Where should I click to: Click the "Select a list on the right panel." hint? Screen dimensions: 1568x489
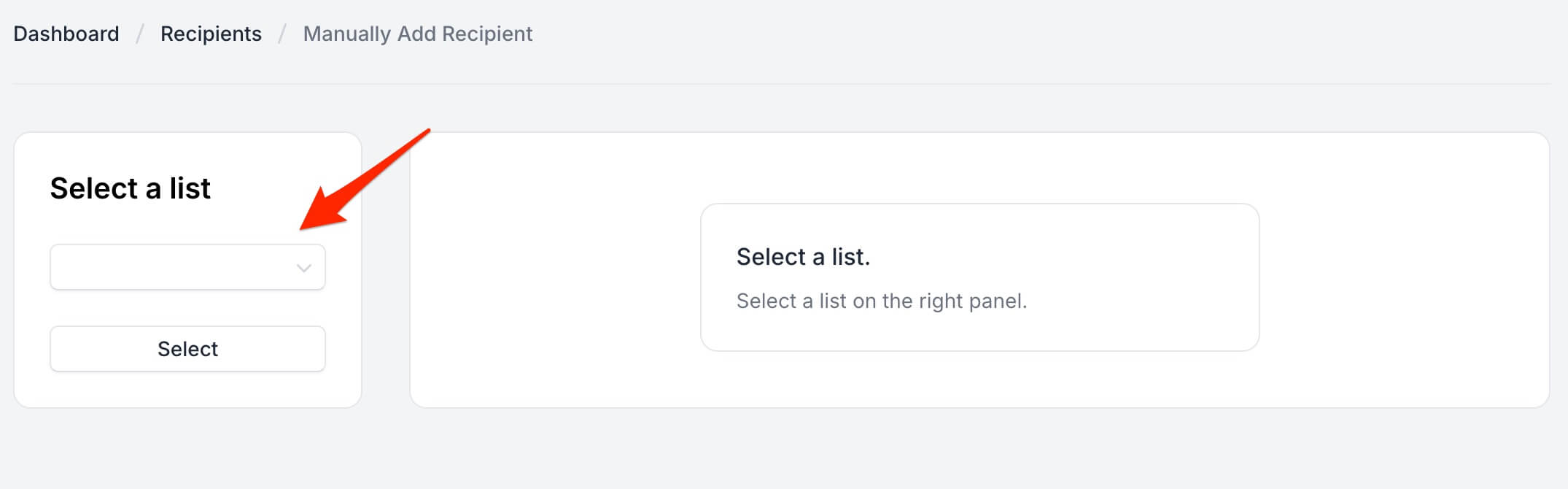[881, 301]
